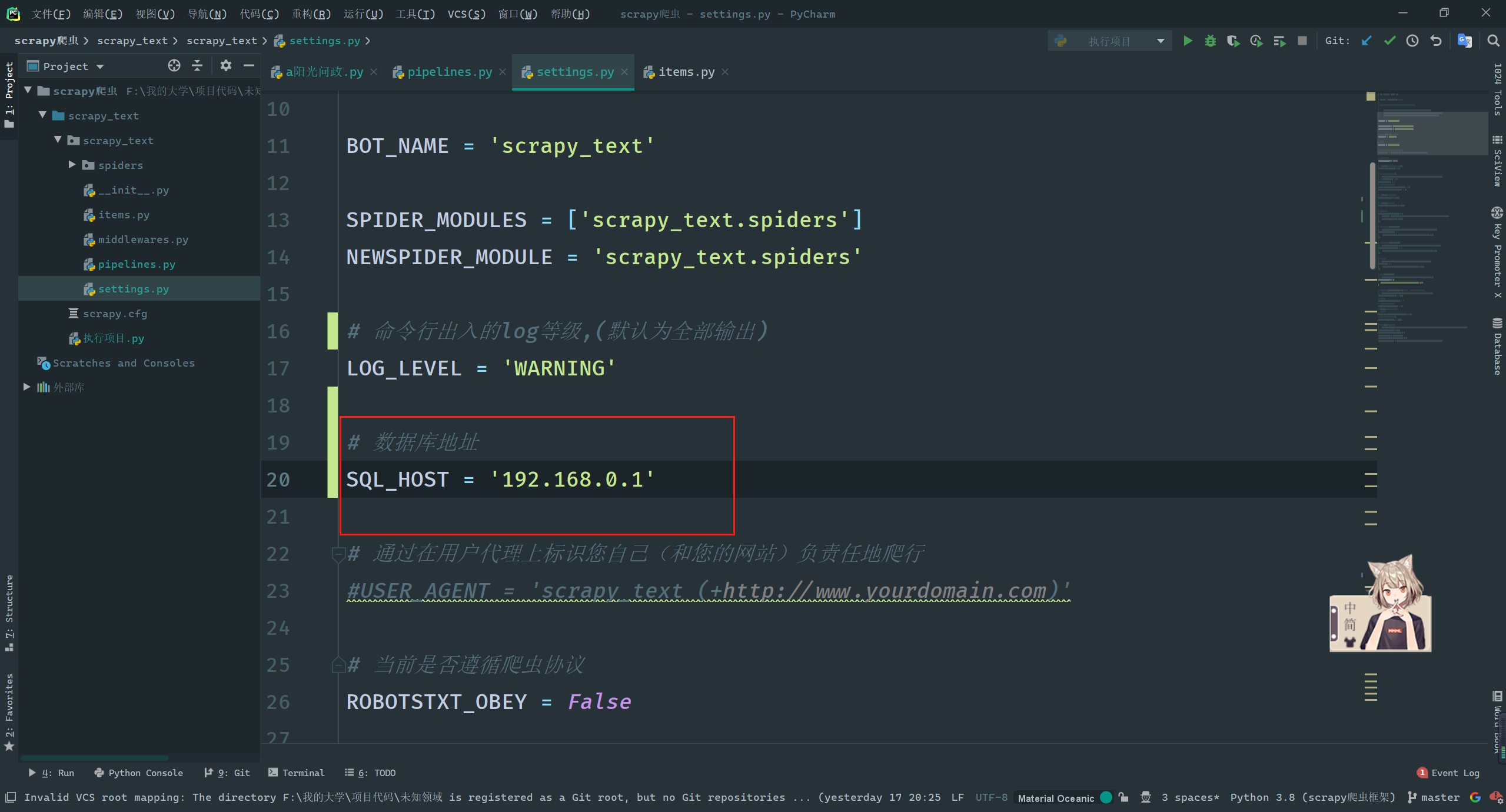Toggle Material Oceanic theme indicator
Screen dimensions: 1506x812
coord(1056,798)
